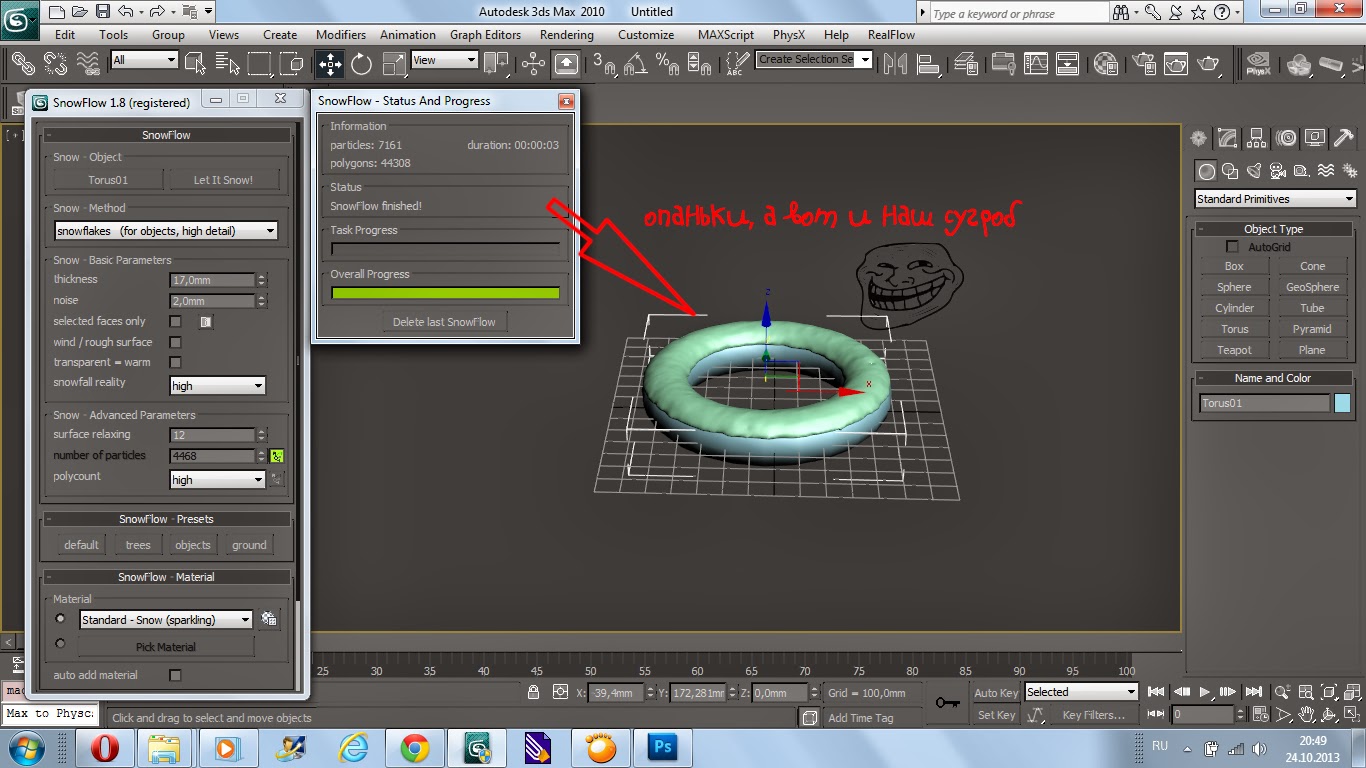Screen dimensions: 1366x768
Task: Click the Torus01 object name field
Action: pyautogui.click(x=1265, y=403)
